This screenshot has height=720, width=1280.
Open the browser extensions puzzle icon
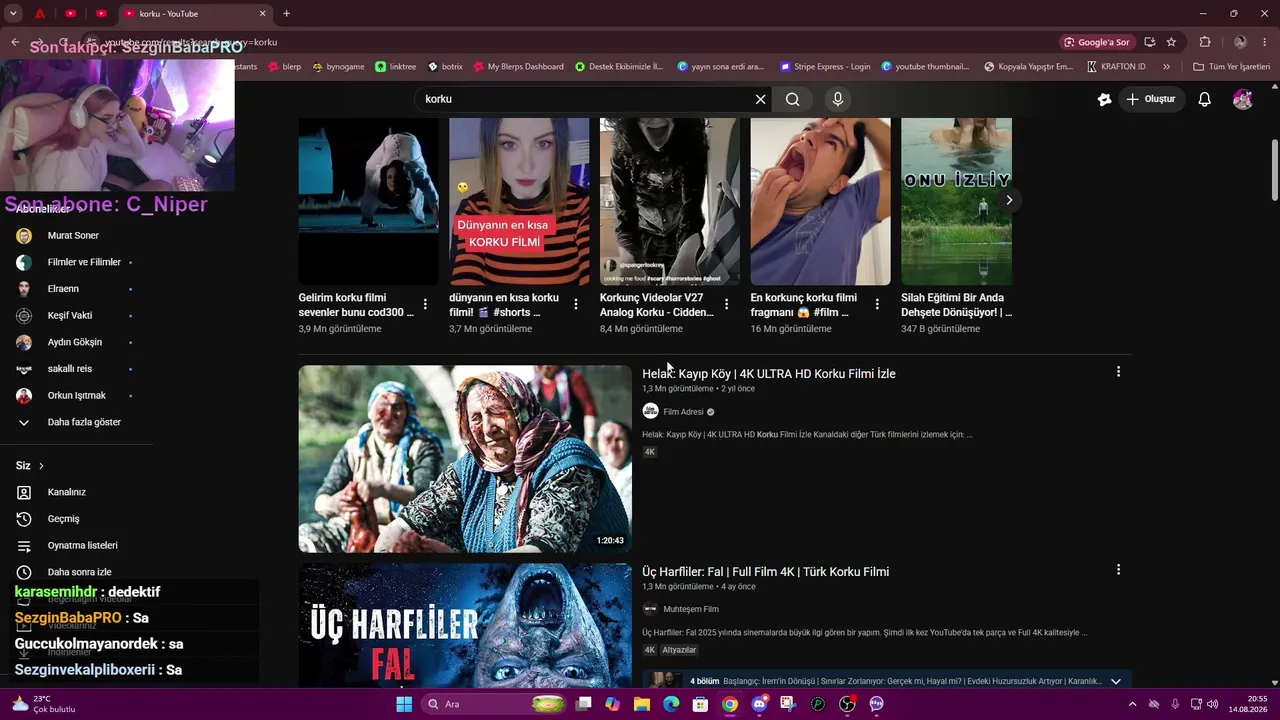tap(1205, 42)
